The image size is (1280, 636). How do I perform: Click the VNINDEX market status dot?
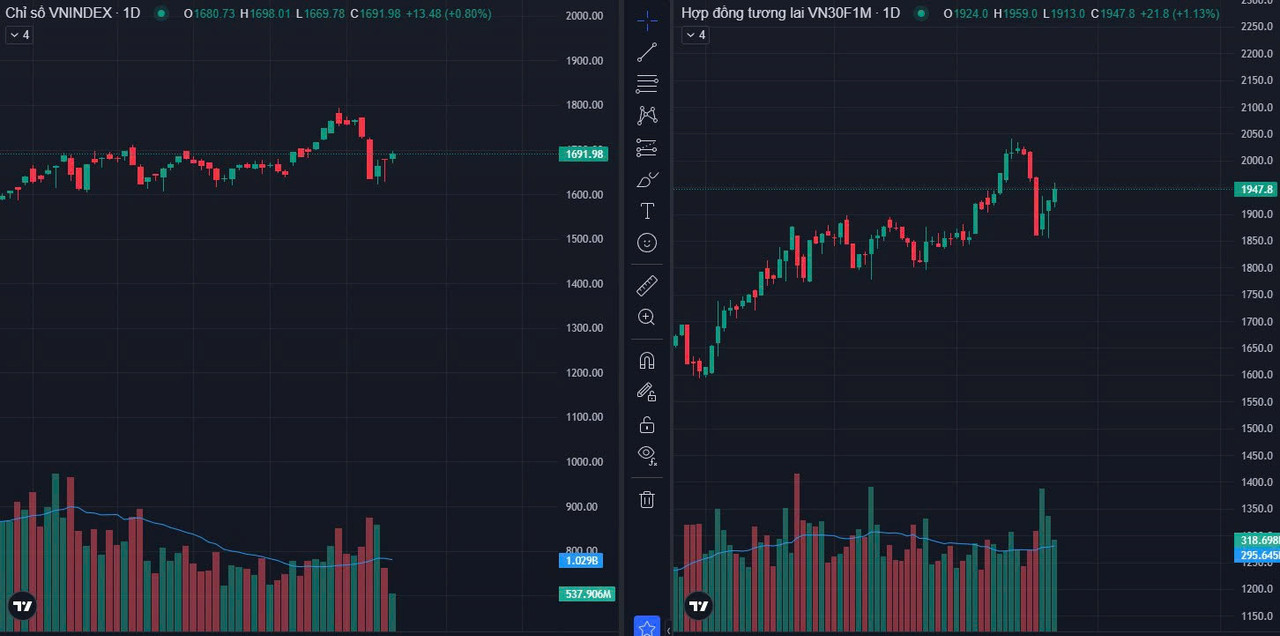(x=161, y=14)
